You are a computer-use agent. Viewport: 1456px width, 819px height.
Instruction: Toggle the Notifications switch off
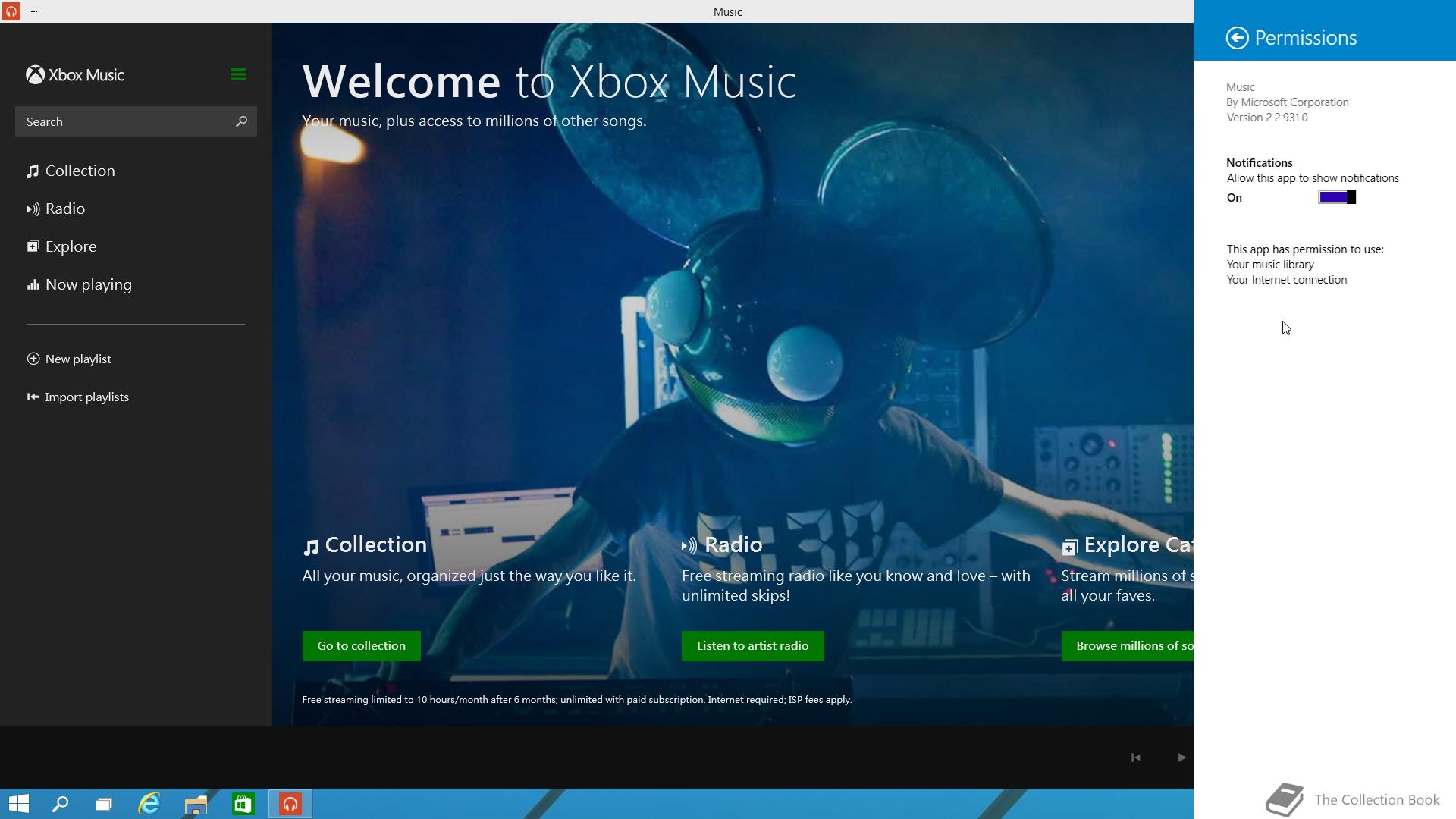(x=1337, y=197)
